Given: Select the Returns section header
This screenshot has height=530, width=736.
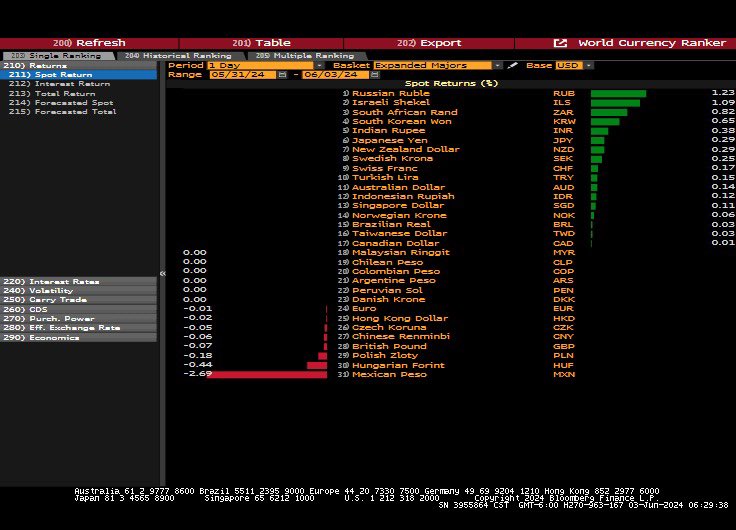Looking at the screenshot, I should [x=78, y=65].
